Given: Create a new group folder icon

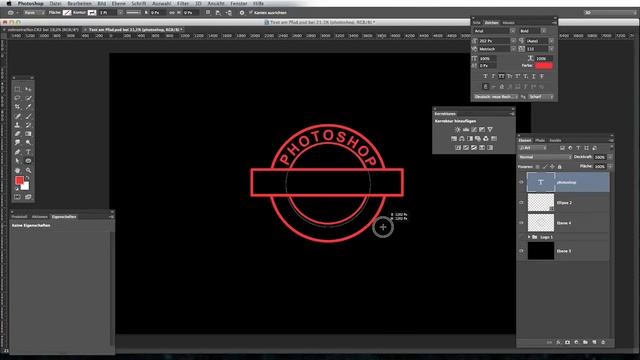Looking at the screenshot, I should point(585,342).
